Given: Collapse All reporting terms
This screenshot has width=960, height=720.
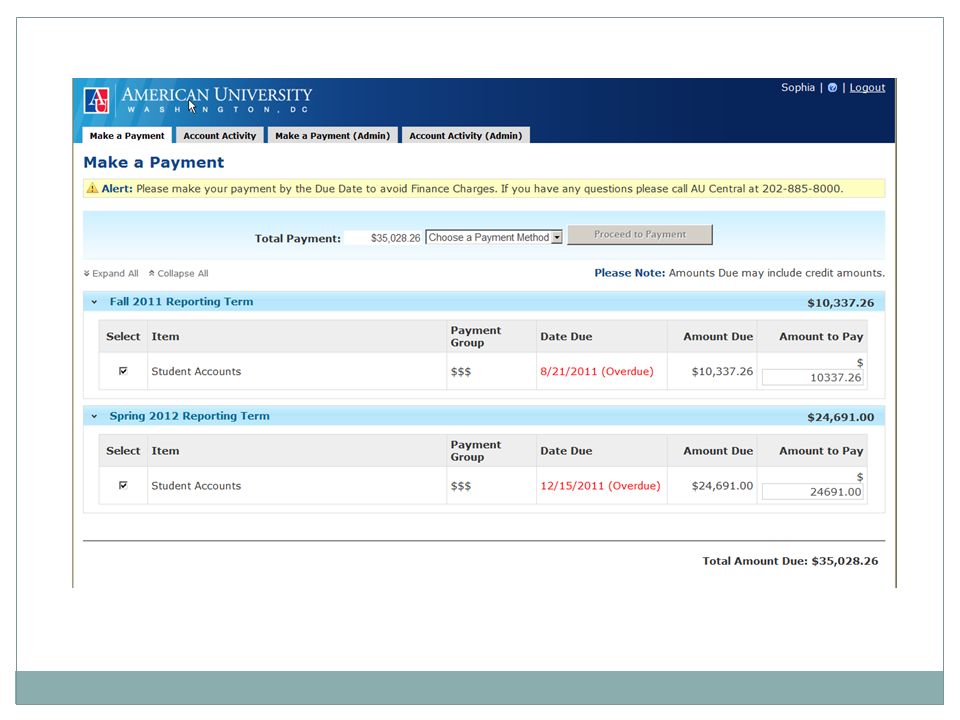Looking at the screenshot, I should click(178, 274).
